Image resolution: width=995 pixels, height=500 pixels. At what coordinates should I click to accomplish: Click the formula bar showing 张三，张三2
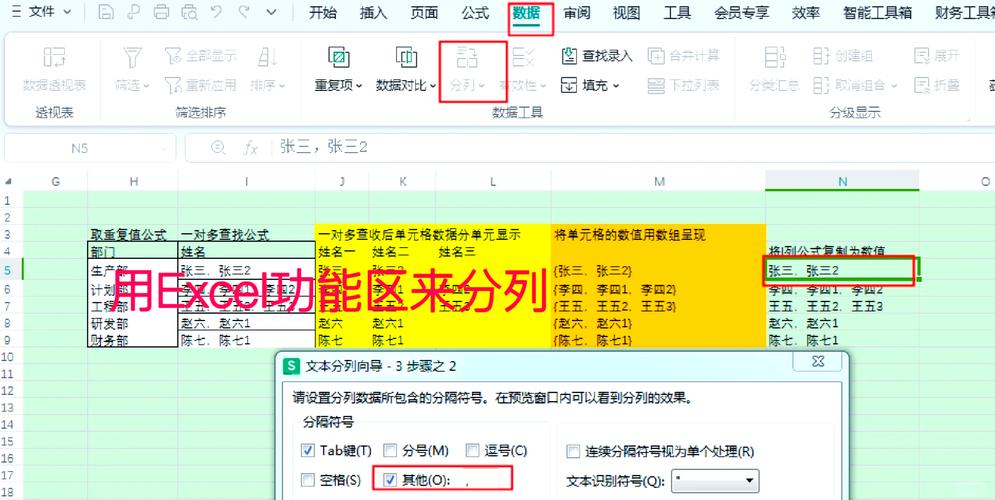point(590,148)
